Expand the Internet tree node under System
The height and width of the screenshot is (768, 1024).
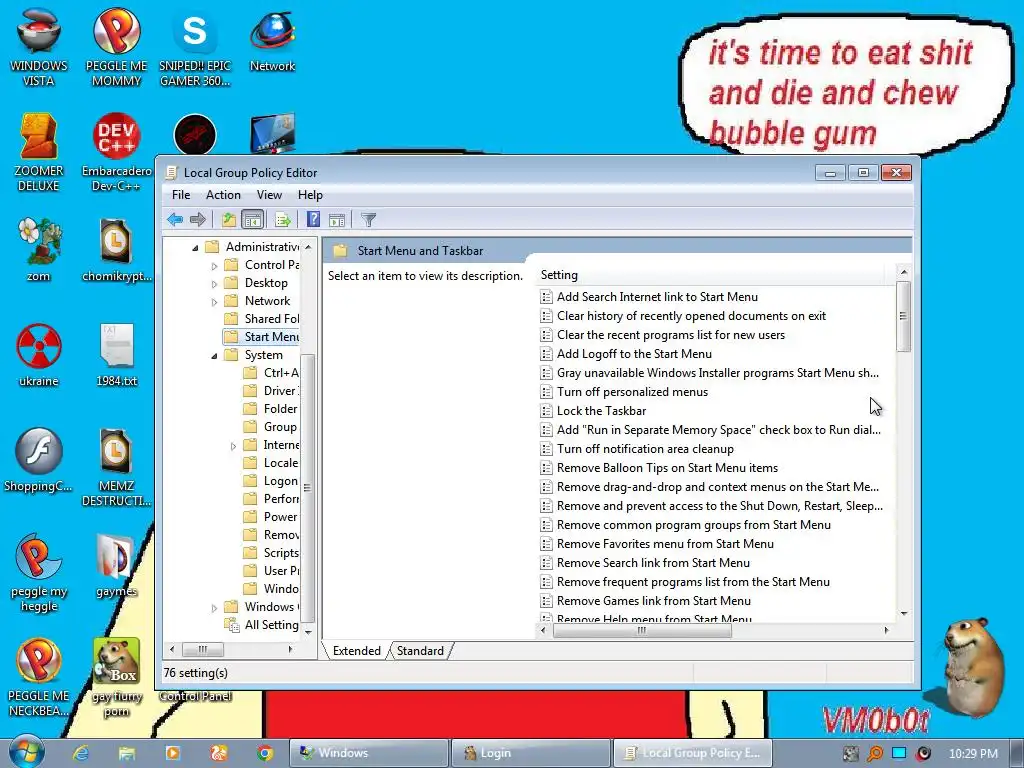pyautogui.click(x=233, y=446)
